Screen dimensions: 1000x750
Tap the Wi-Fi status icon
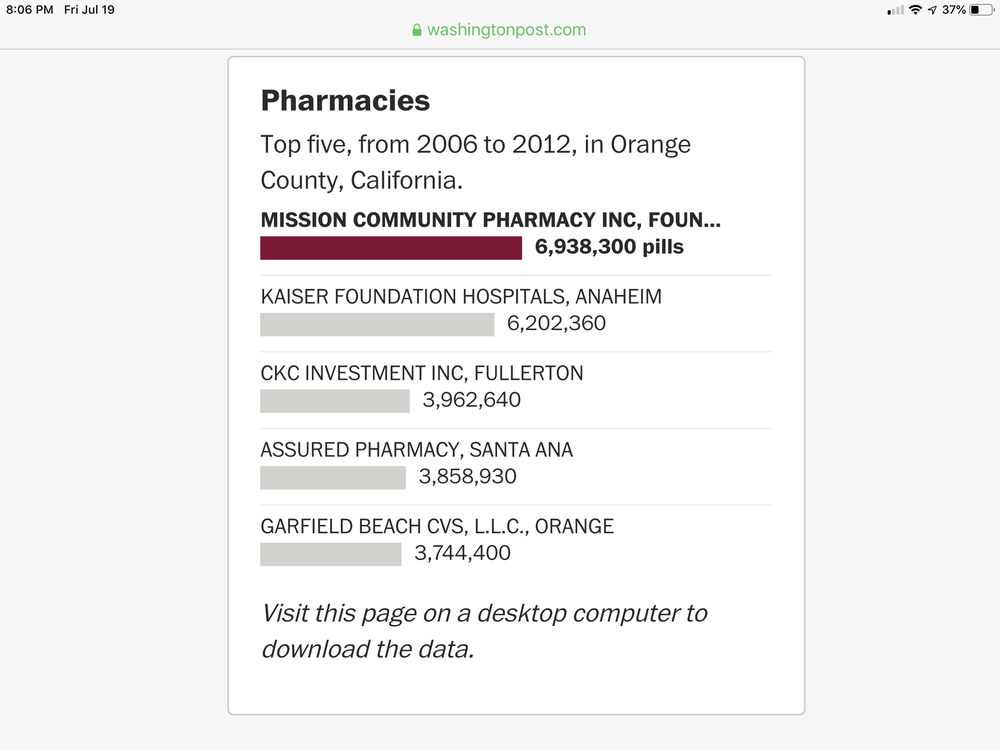pos(915,10)
